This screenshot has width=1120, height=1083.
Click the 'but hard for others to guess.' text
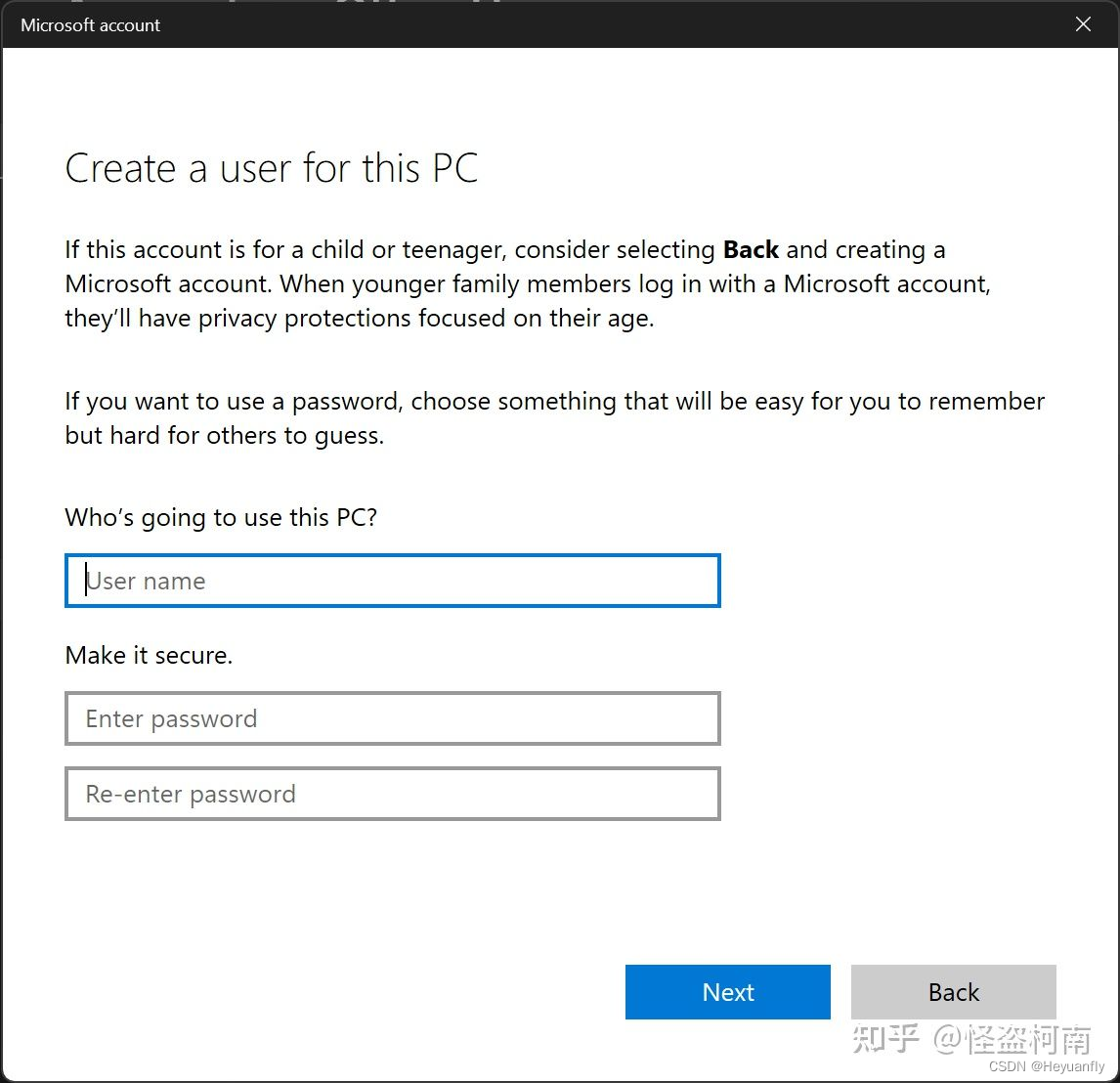tap(224, 436)
